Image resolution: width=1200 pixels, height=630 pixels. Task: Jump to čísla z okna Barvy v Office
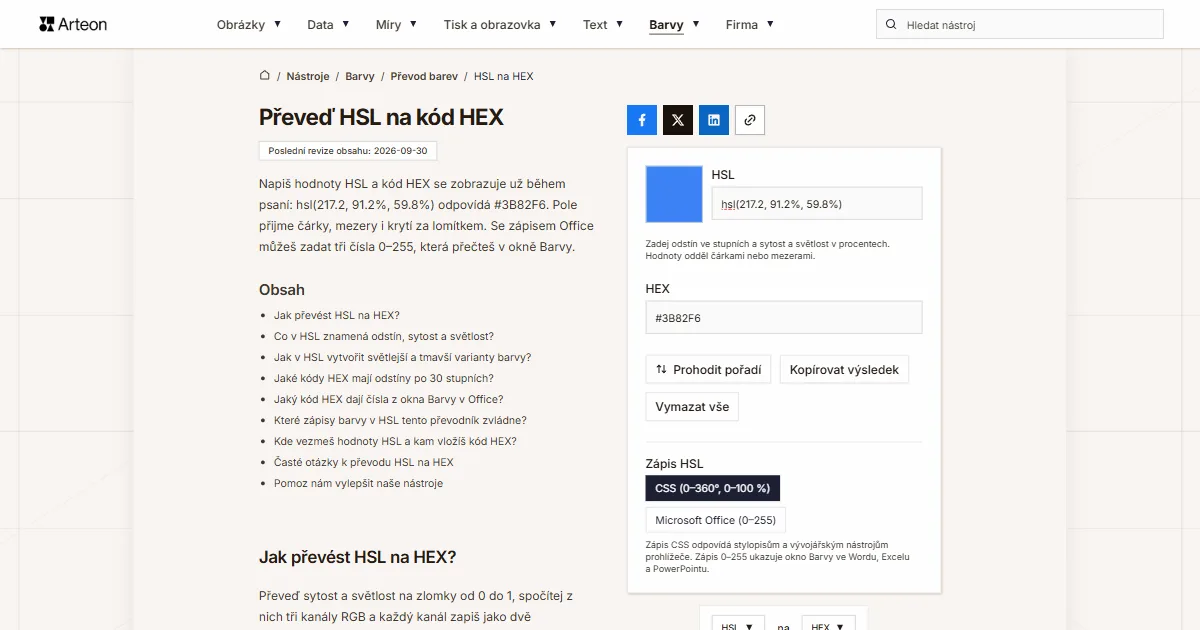point(389,399)
